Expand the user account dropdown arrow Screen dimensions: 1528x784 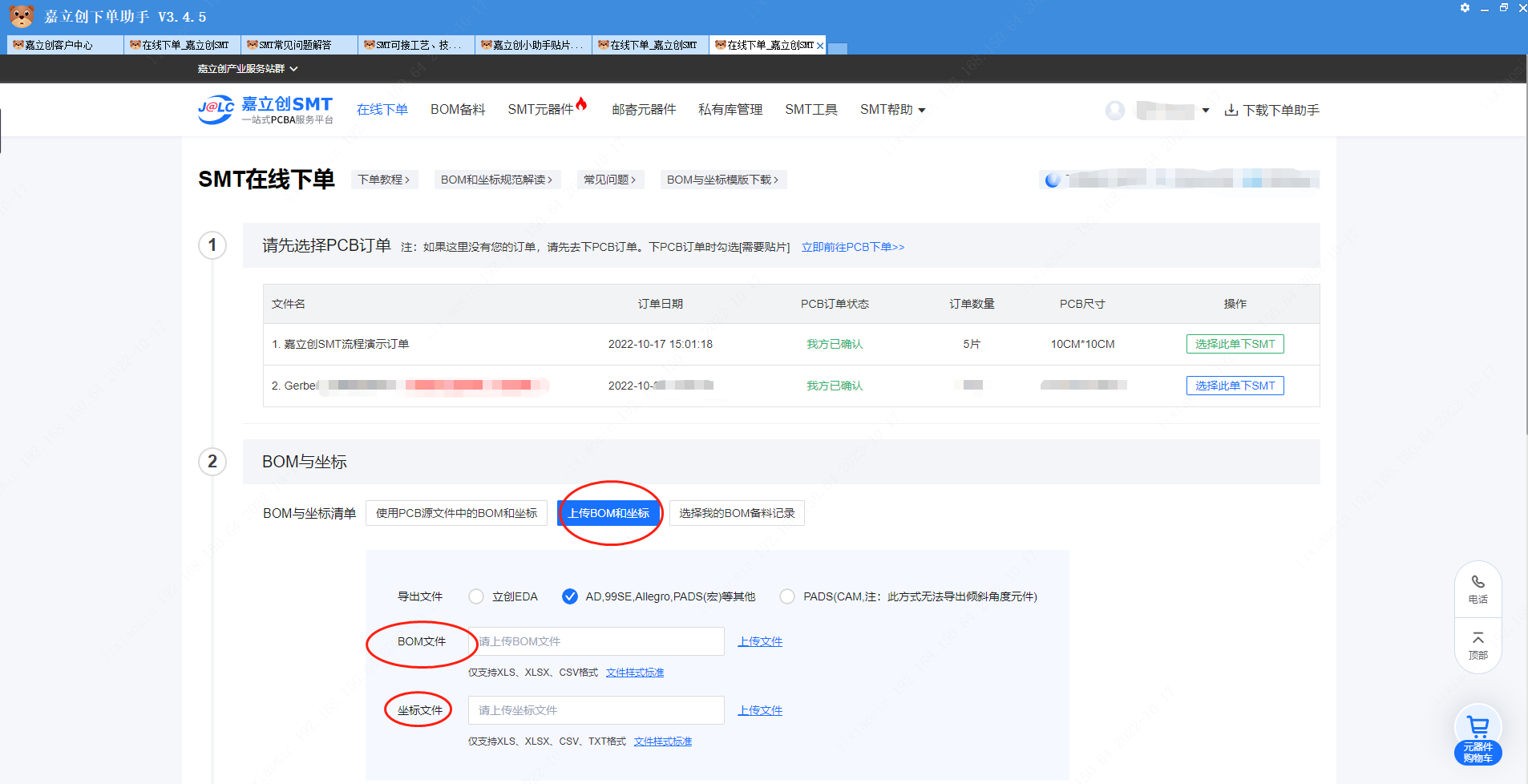tap(1205, 111)
